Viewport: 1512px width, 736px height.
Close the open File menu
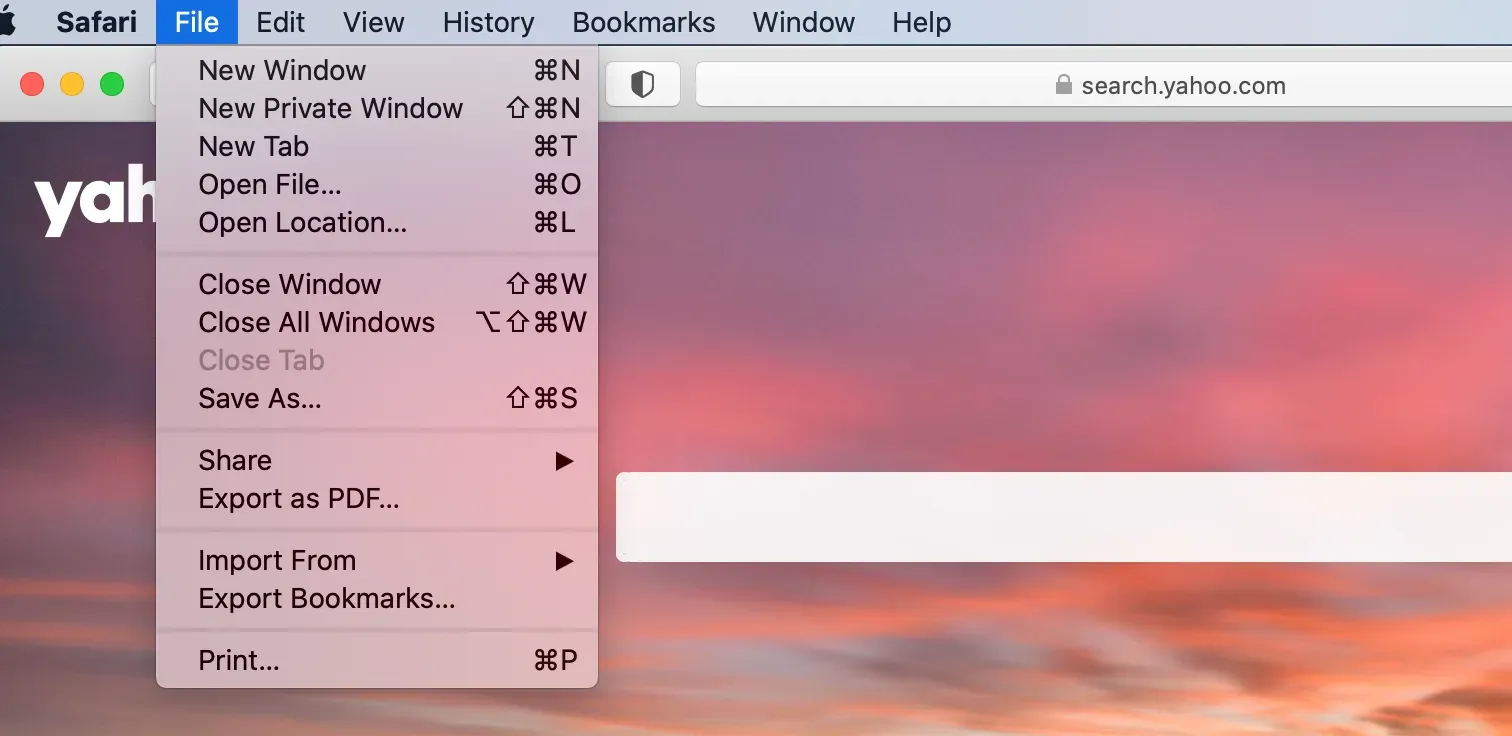(x=197, y=22)
